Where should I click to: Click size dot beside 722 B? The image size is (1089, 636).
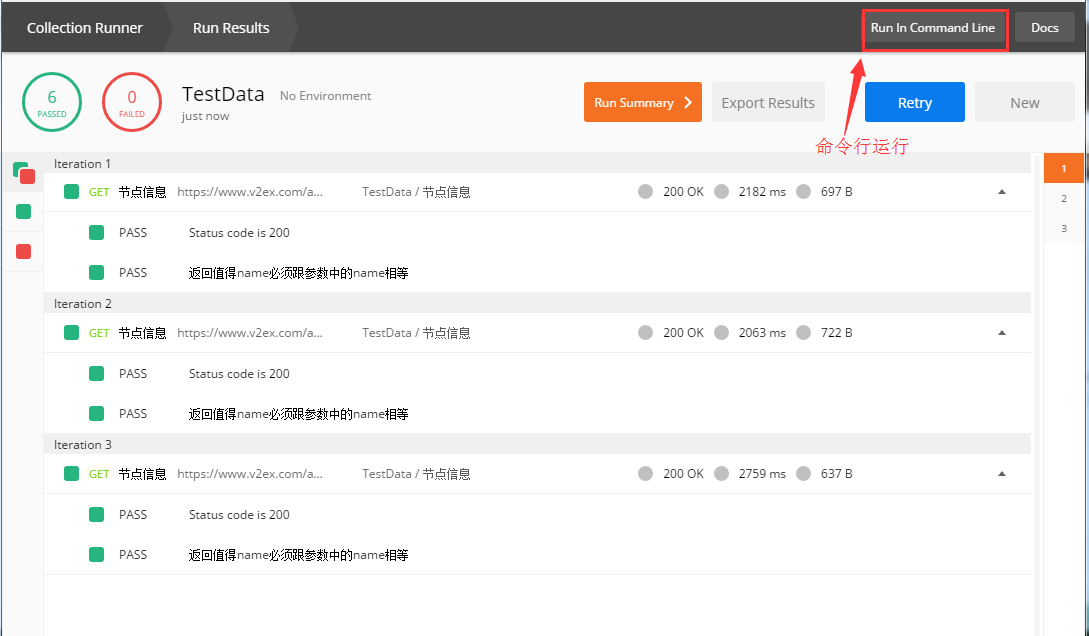click(804, 333)
